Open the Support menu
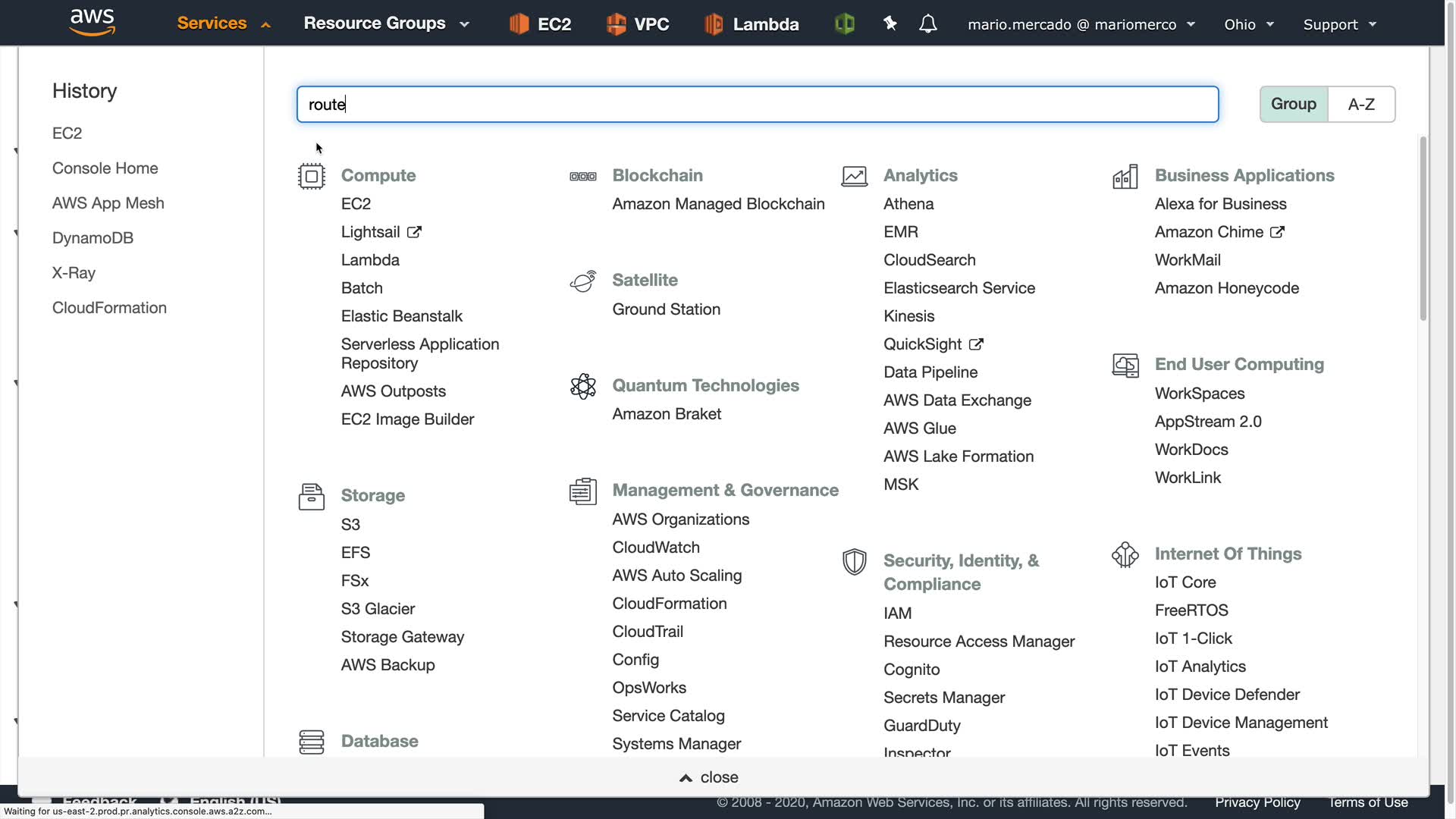This screenshot has width=1456, height=819. 1338,24
